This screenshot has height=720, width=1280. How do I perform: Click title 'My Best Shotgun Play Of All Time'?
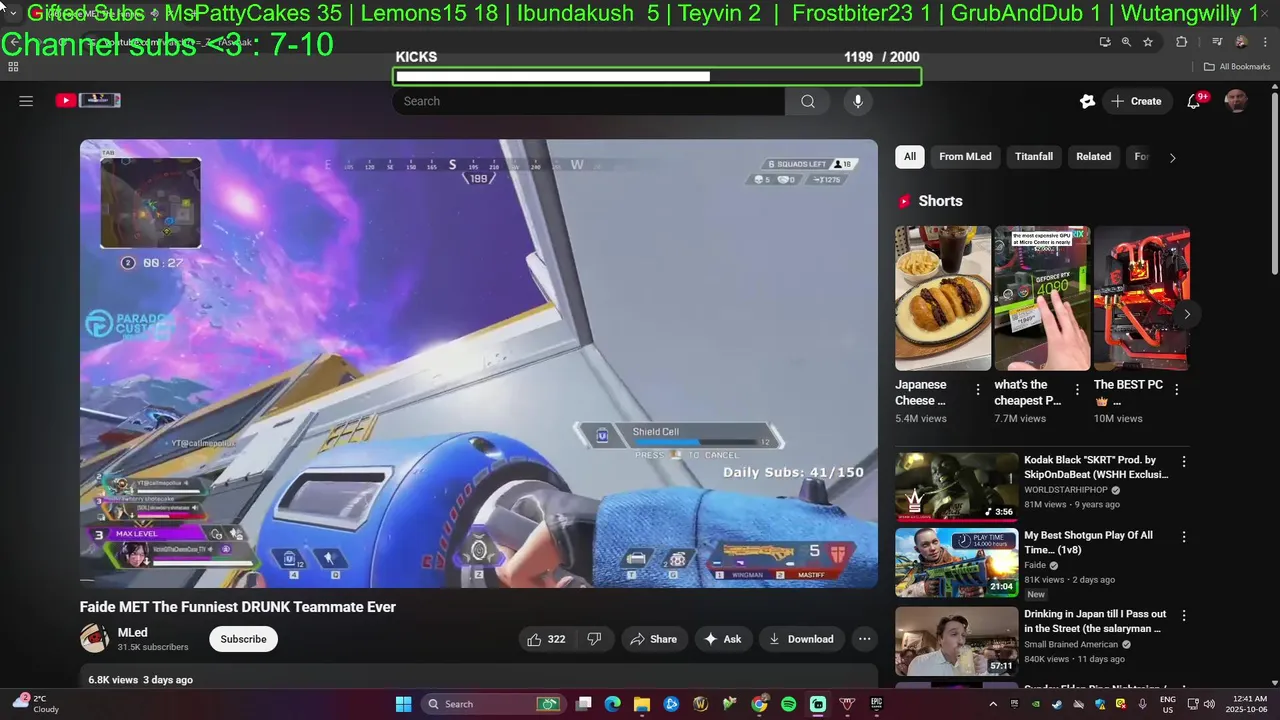(x=1088, y=543)
